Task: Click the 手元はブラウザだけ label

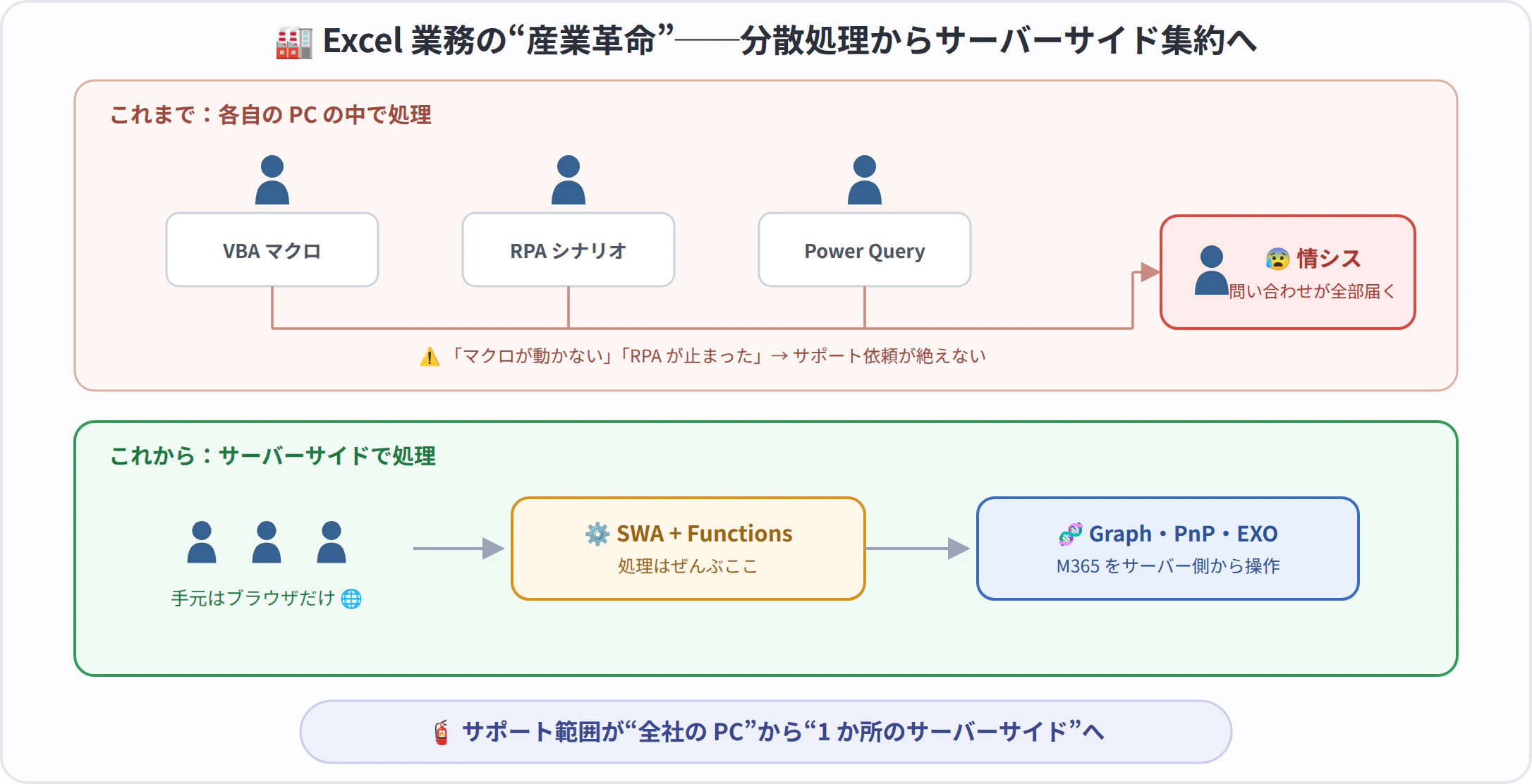Action: click(253, 599)
